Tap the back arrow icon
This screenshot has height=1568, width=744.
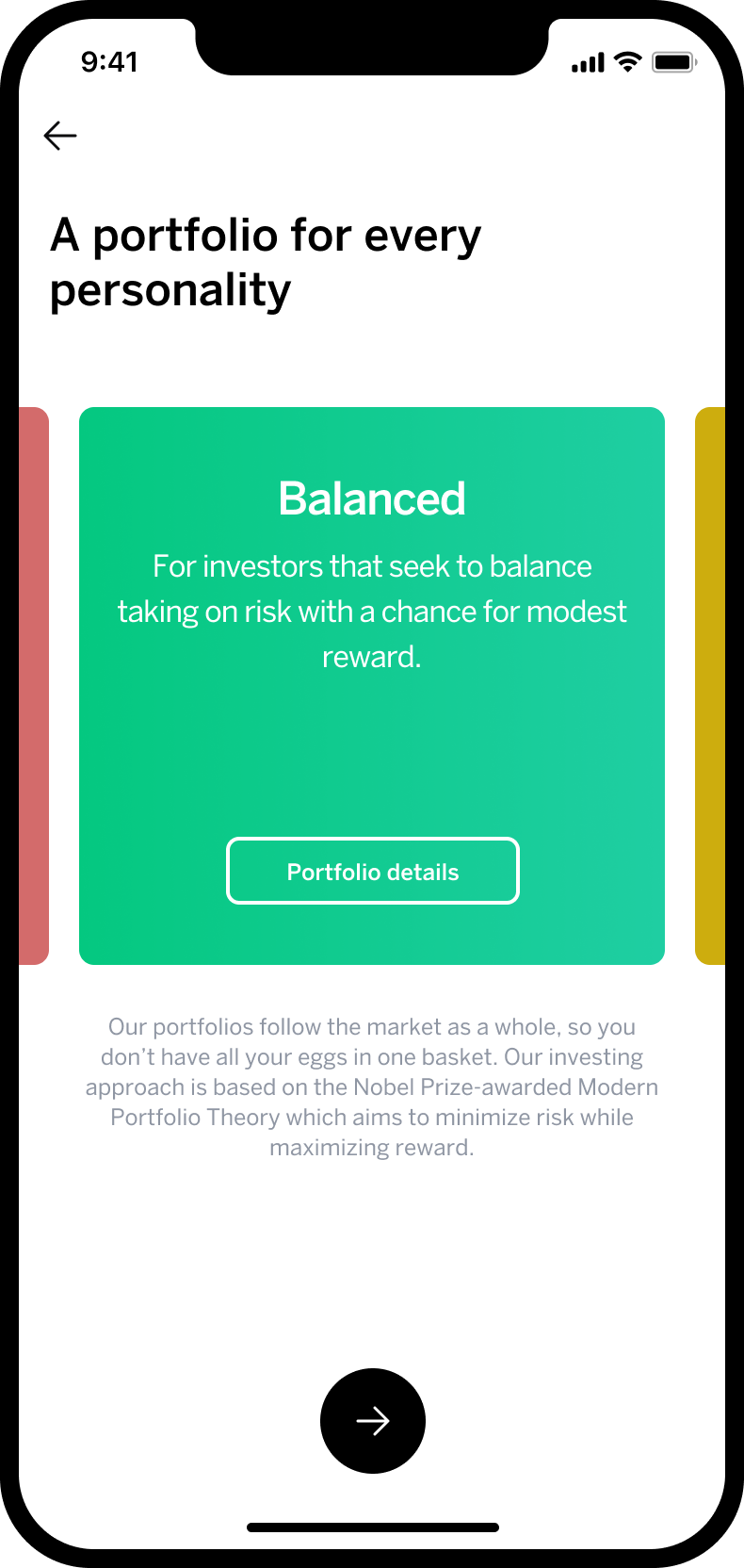click(x=60, y=136)
